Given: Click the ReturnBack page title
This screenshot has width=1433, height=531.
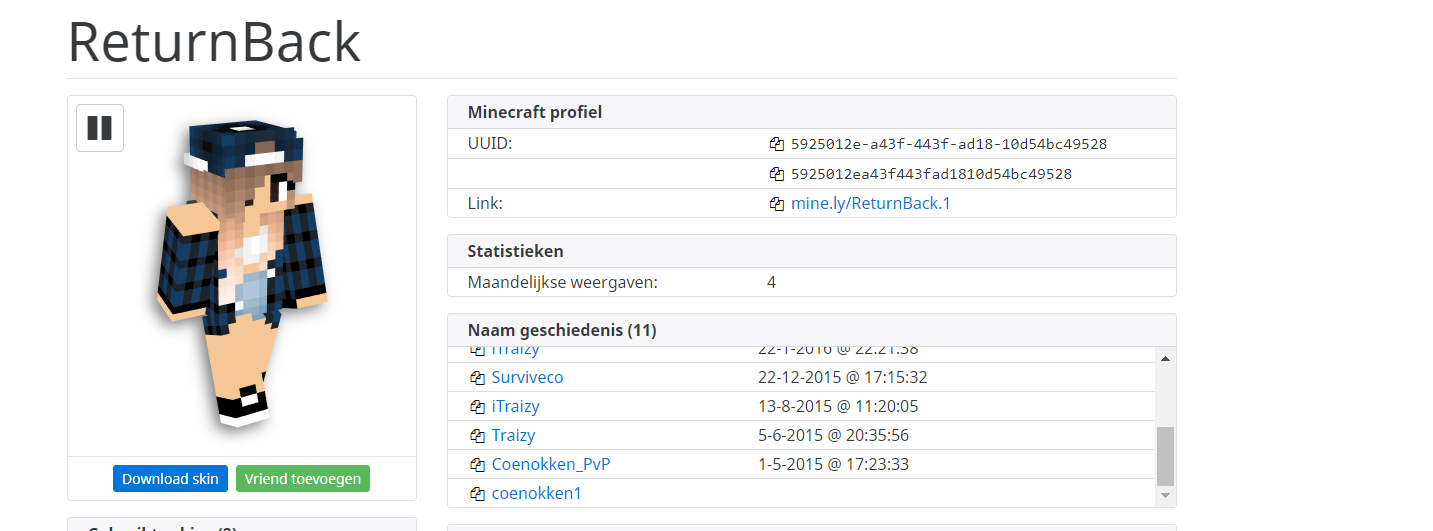Looking at the screenshot, I should 214,42.
